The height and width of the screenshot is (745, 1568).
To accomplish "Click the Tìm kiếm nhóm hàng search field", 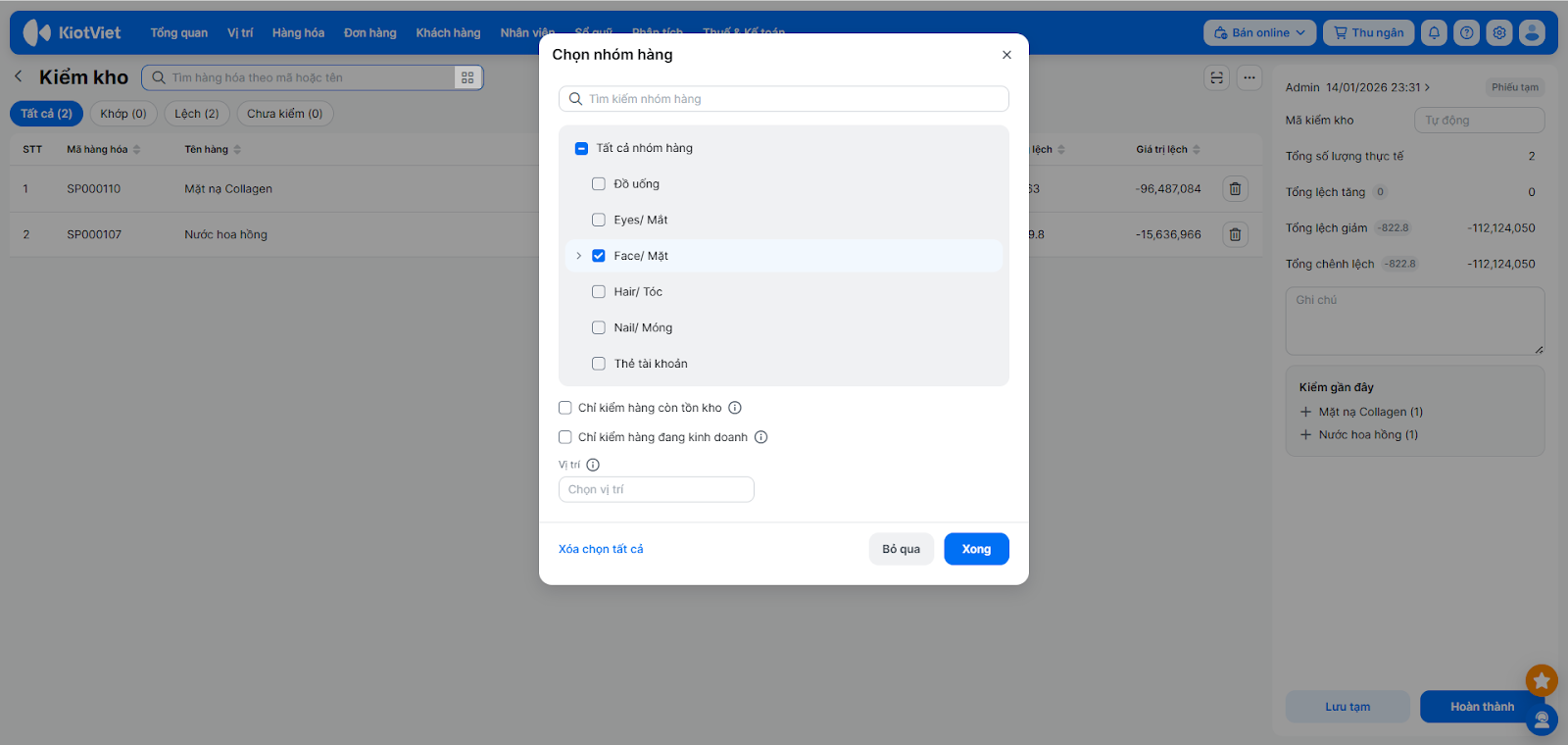I will pos(784,99).
